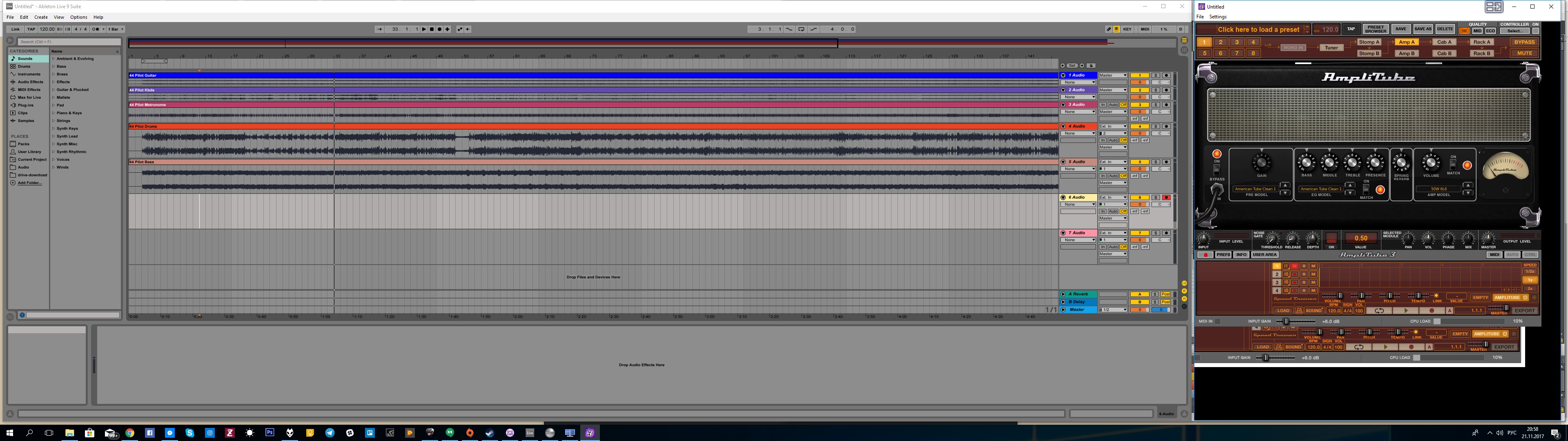
Task: Expand the Synth Lead folder
Action: tap(53, 136)
